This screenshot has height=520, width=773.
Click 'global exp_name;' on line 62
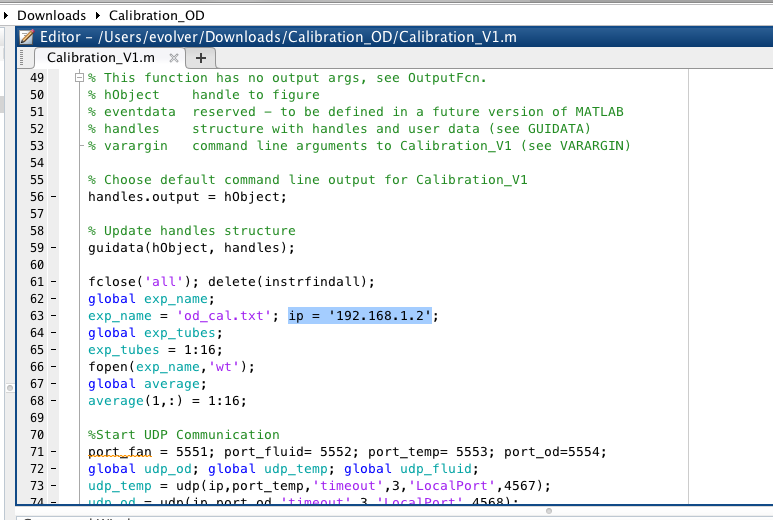pyautogui.click(x=151, y=299)
